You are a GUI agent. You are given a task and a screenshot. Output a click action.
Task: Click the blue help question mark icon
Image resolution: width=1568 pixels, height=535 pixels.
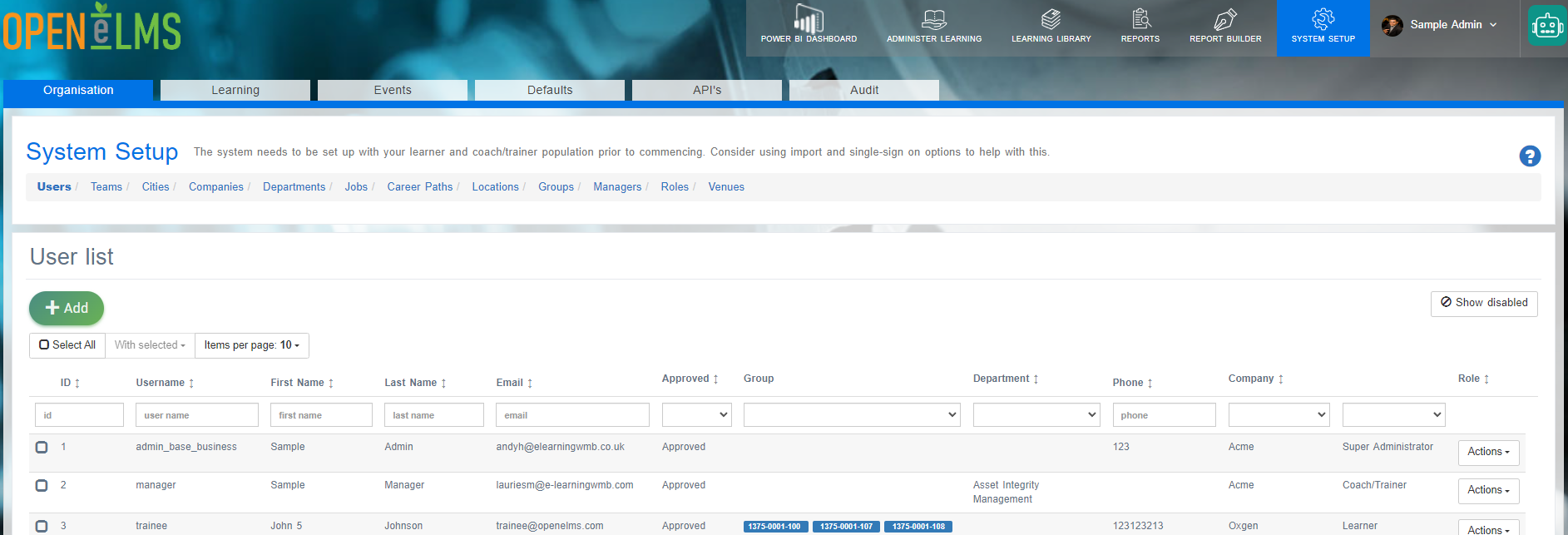tap(1530, 156)
